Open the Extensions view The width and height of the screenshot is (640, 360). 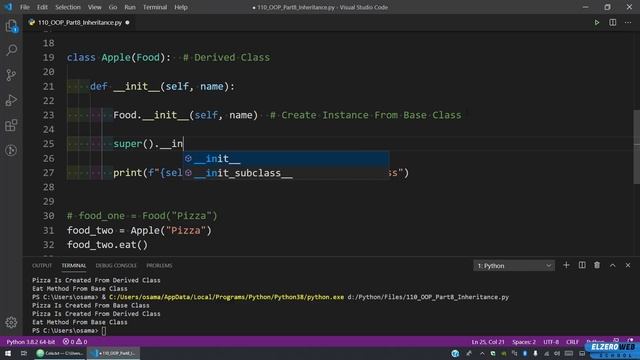[11, 125]
